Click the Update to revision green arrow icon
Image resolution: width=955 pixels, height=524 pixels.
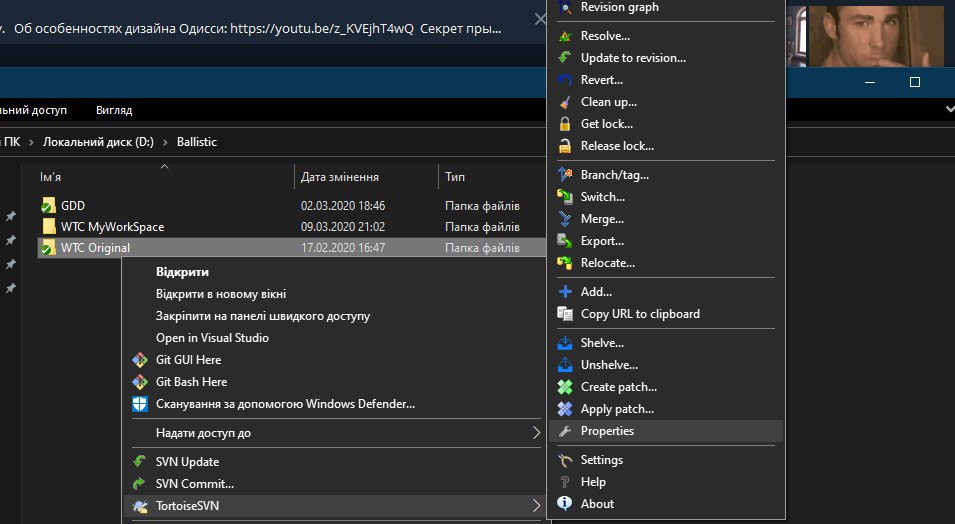pyautogui.click(x=565, y=58)
